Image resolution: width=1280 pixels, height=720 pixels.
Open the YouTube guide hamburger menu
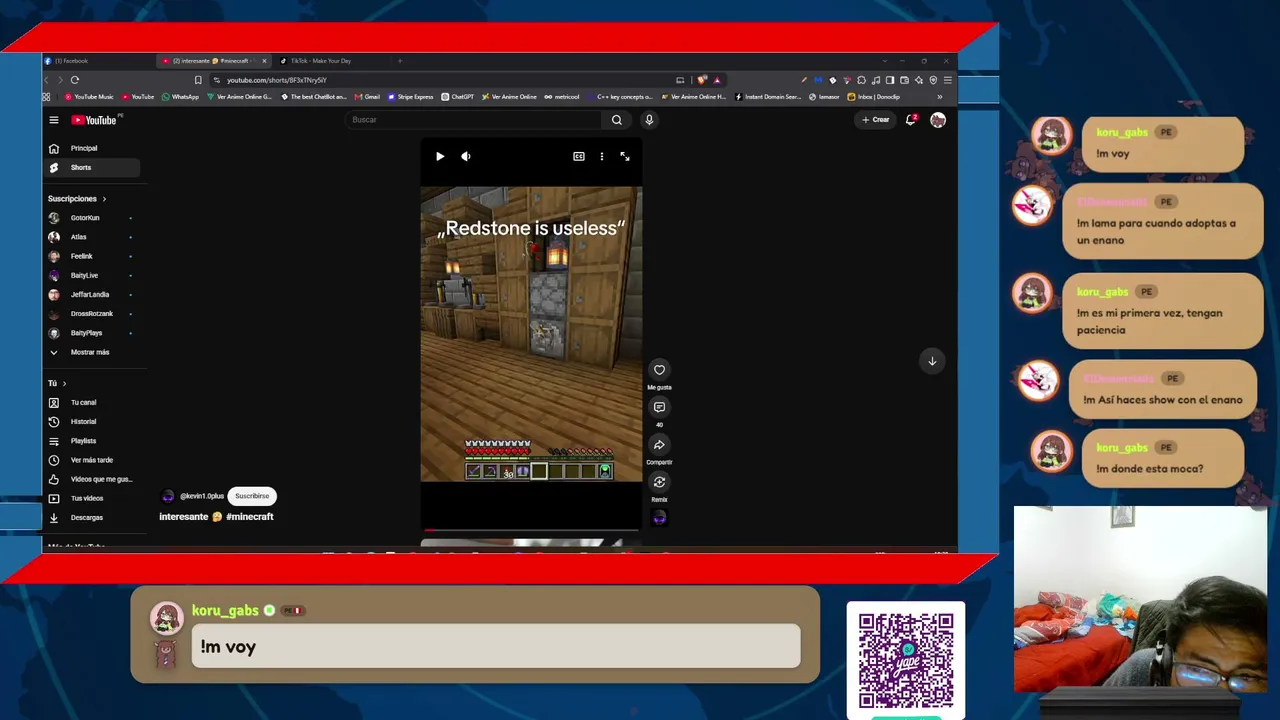[x=54, y=120]
